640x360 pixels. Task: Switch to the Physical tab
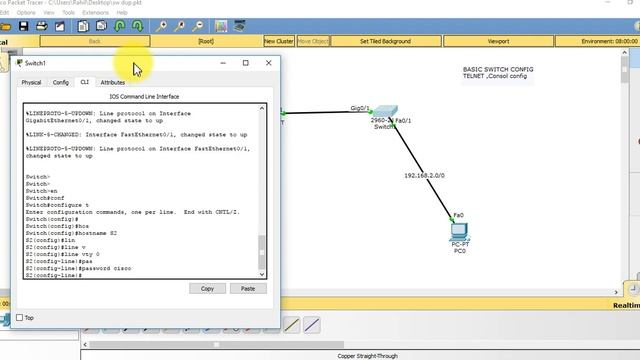pos(31,82)
